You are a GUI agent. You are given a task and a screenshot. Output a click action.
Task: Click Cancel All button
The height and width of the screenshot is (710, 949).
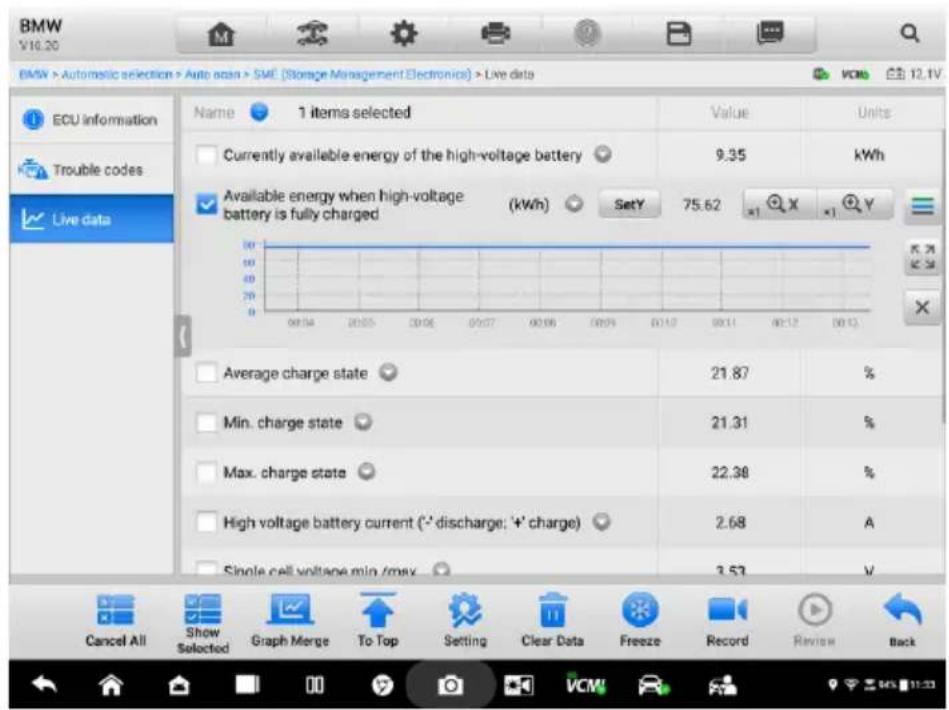[116, 620]
